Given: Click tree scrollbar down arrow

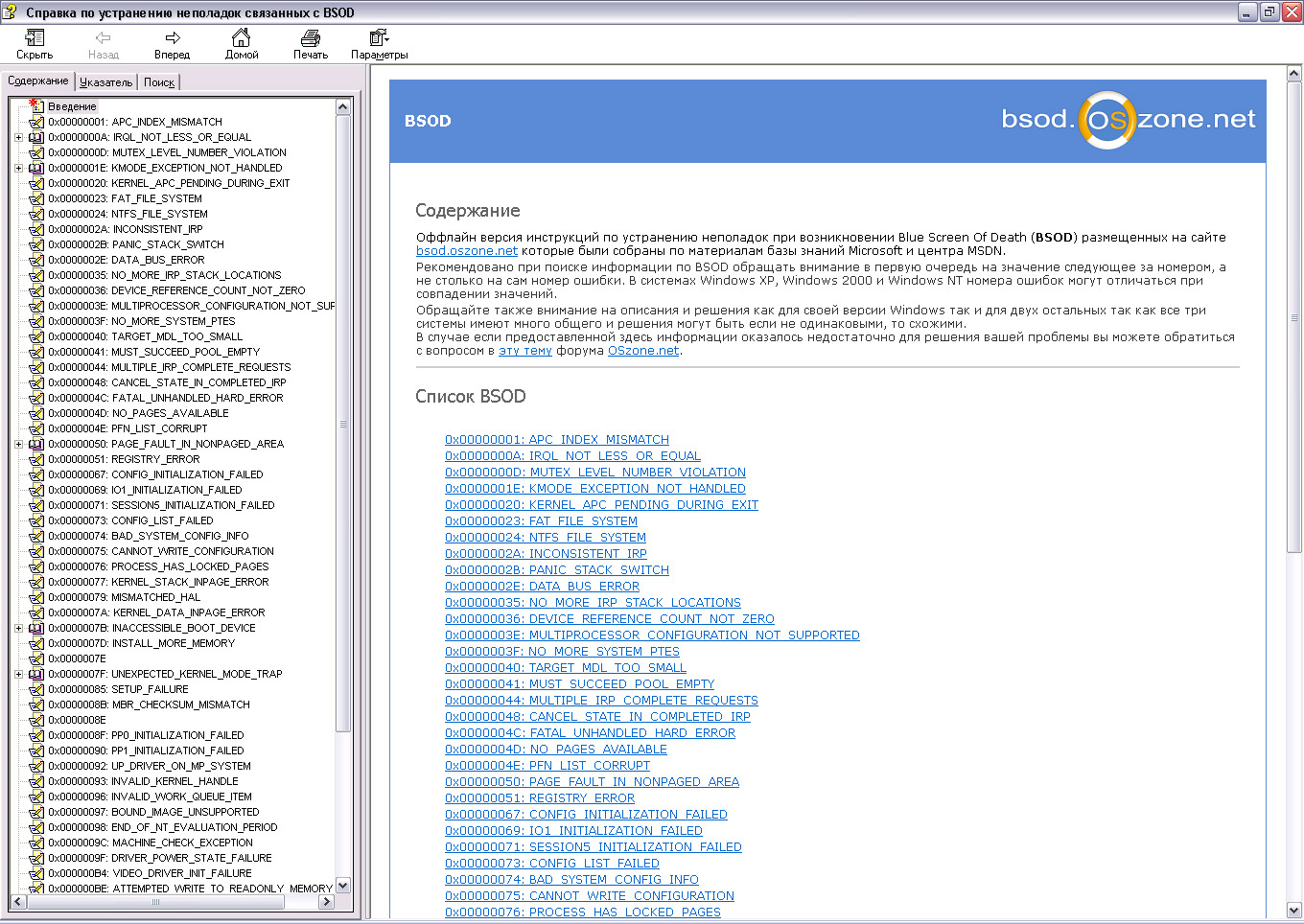Looking at the screenshot, I should [x=343, y=886].
